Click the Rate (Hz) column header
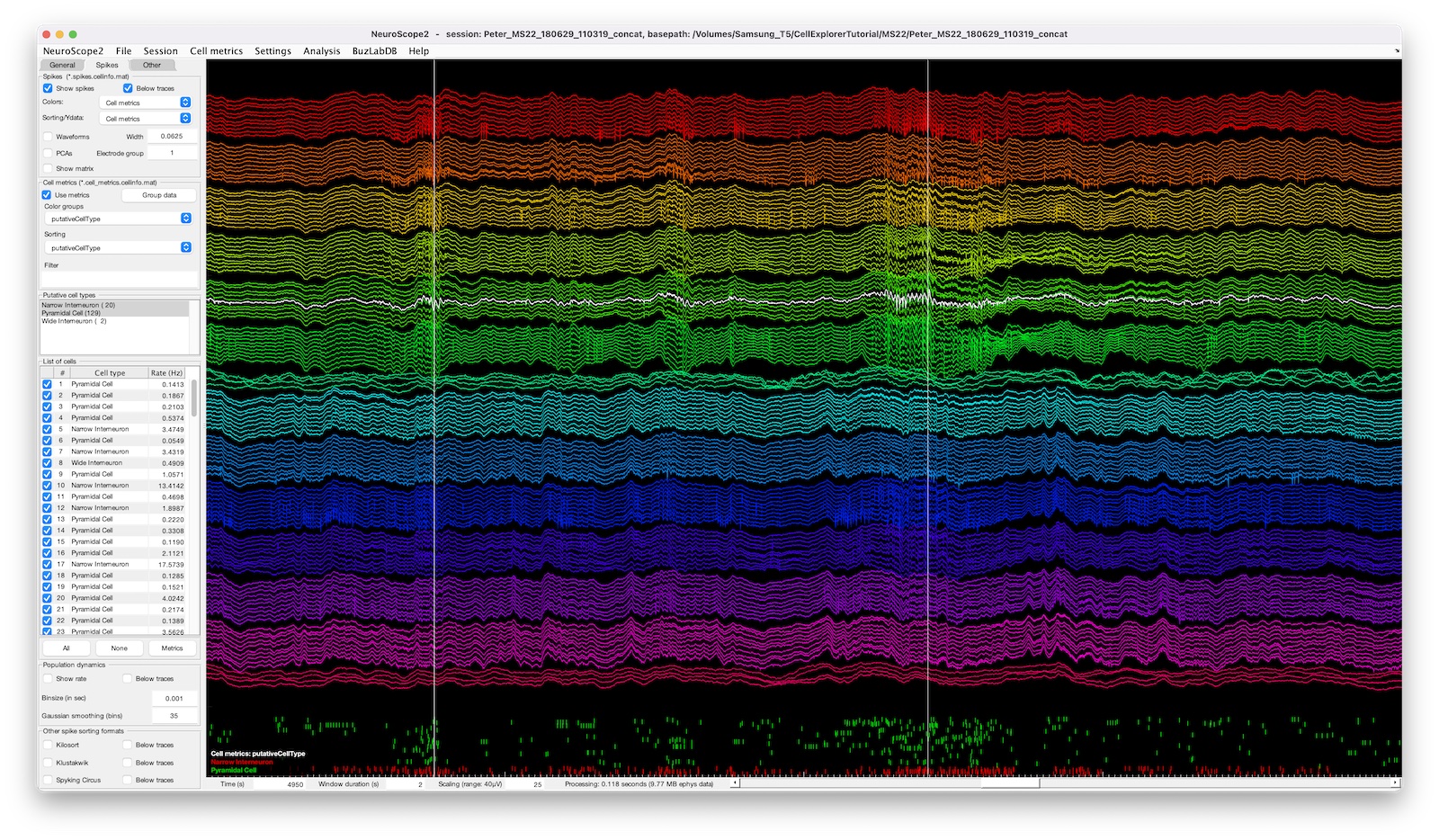The image size is (1439, 840). tap(167, 372)
